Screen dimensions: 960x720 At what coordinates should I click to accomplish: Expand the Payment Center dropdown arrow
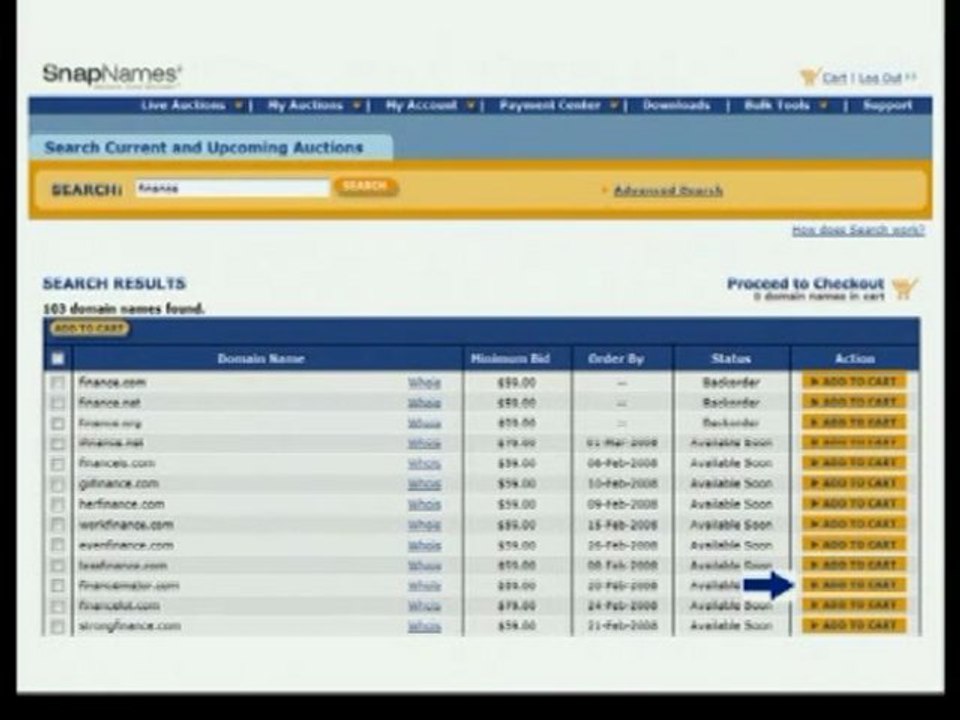pos(614,105)
